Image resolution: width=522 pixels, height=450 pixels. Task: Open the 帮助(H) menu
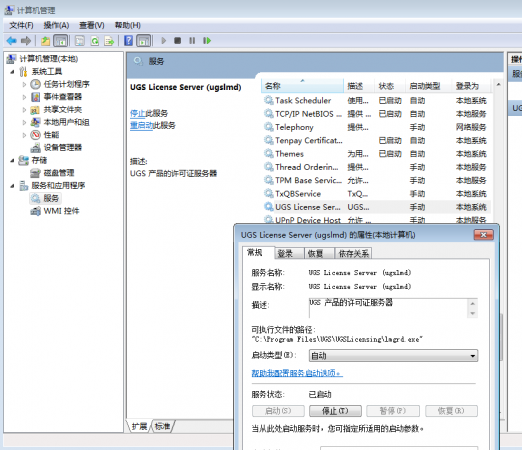pos(128,25)
